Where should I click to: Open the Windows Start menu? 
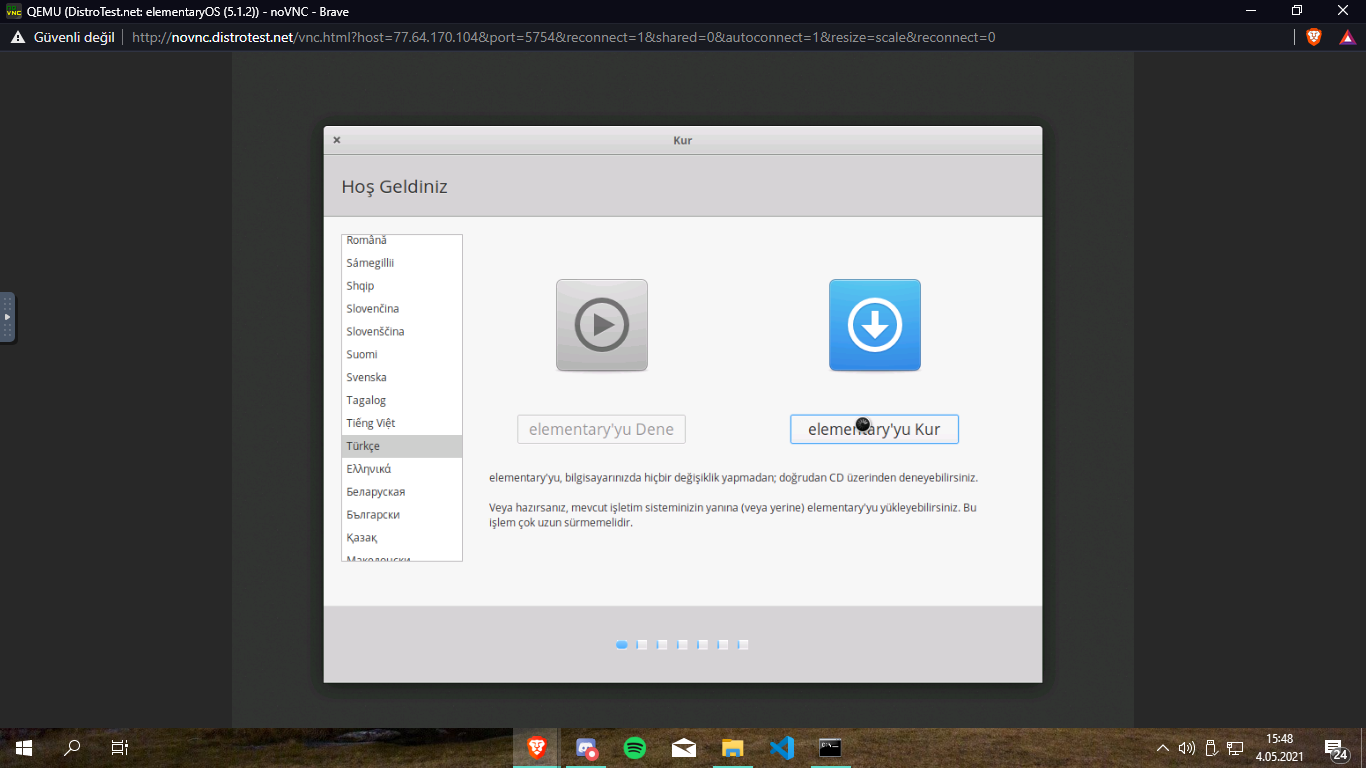24,748
